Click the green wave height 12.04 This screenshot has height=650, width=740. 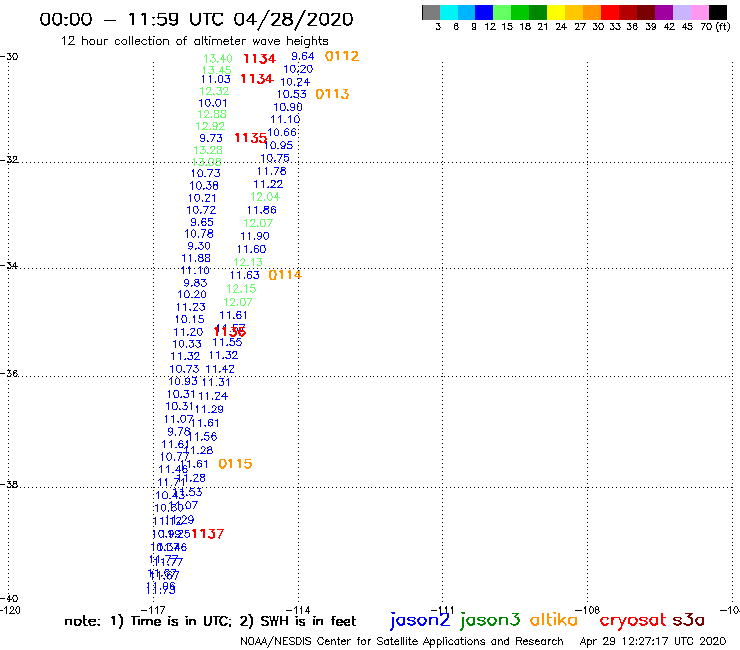265,197
